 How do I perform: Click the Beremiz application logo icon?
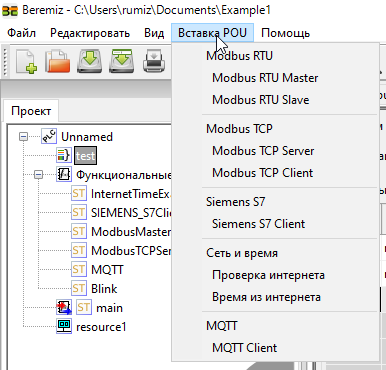coord(10,10)
